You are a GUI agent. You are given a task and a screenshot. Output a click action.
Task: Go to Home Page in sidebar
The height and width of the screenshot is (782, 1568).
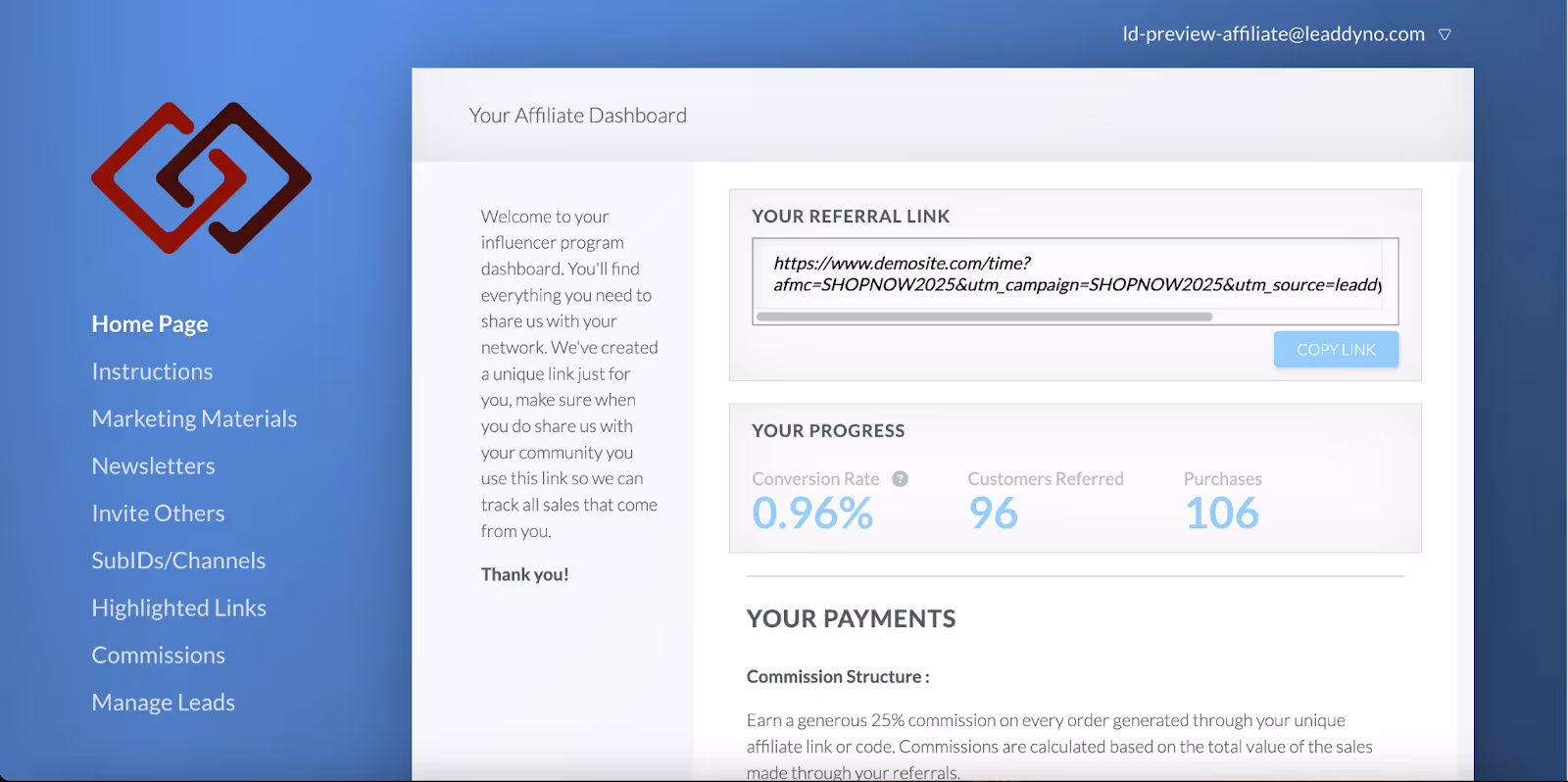150,324
